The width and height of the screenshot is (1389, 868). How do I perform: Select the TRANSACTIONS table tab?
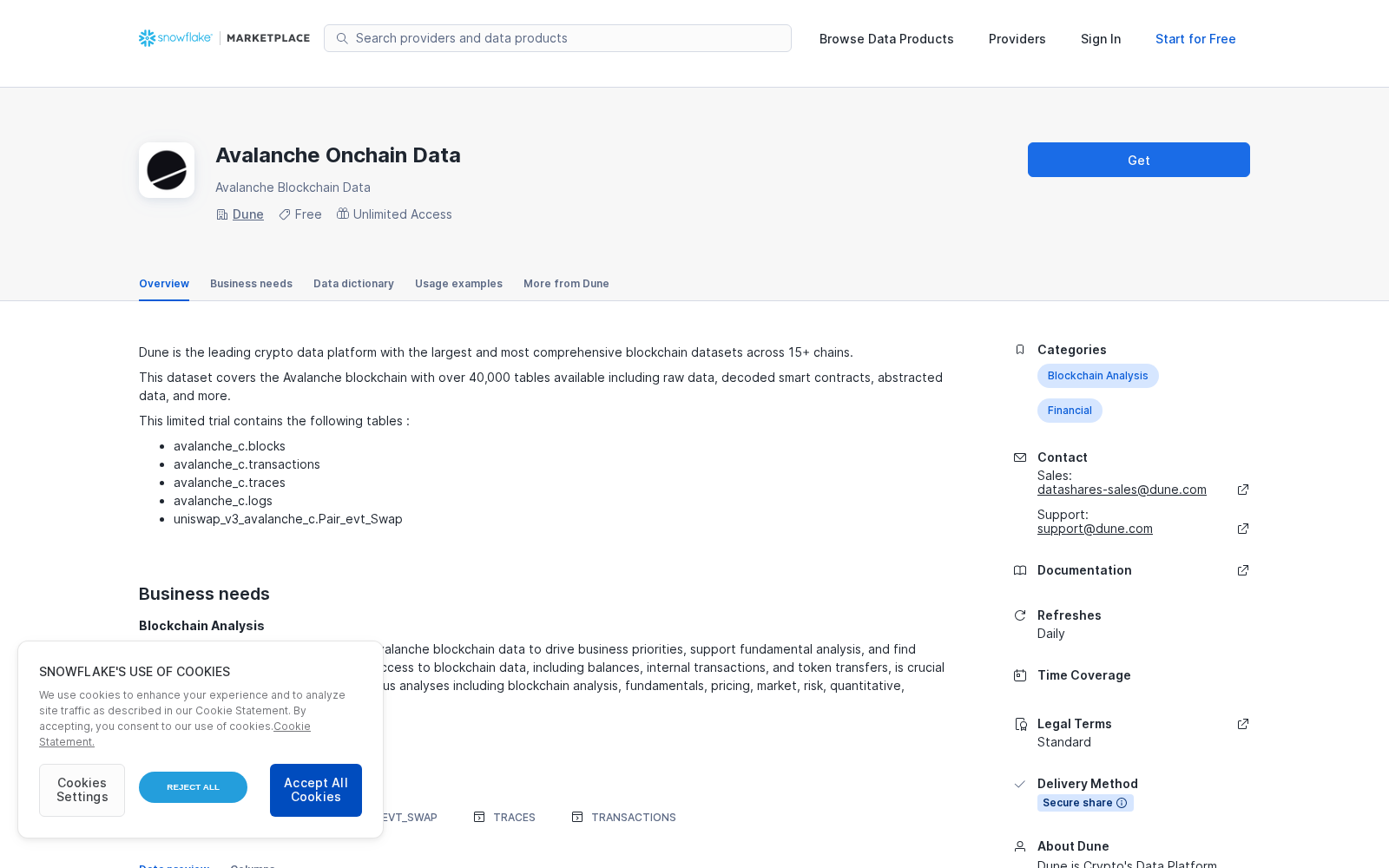623,818
